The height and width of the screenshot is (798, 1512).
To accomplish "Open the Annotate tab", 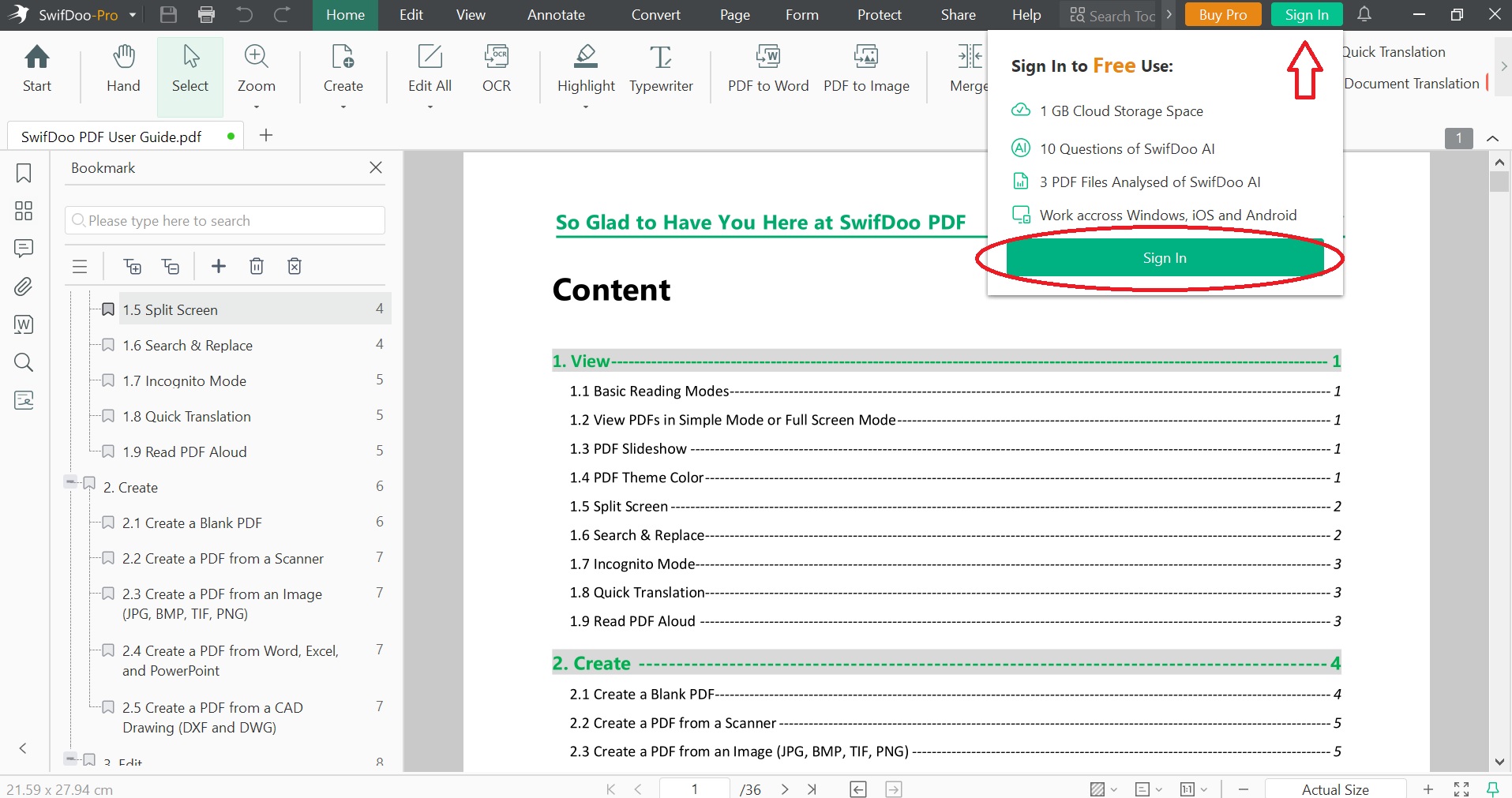I will [x=556, y=15].
